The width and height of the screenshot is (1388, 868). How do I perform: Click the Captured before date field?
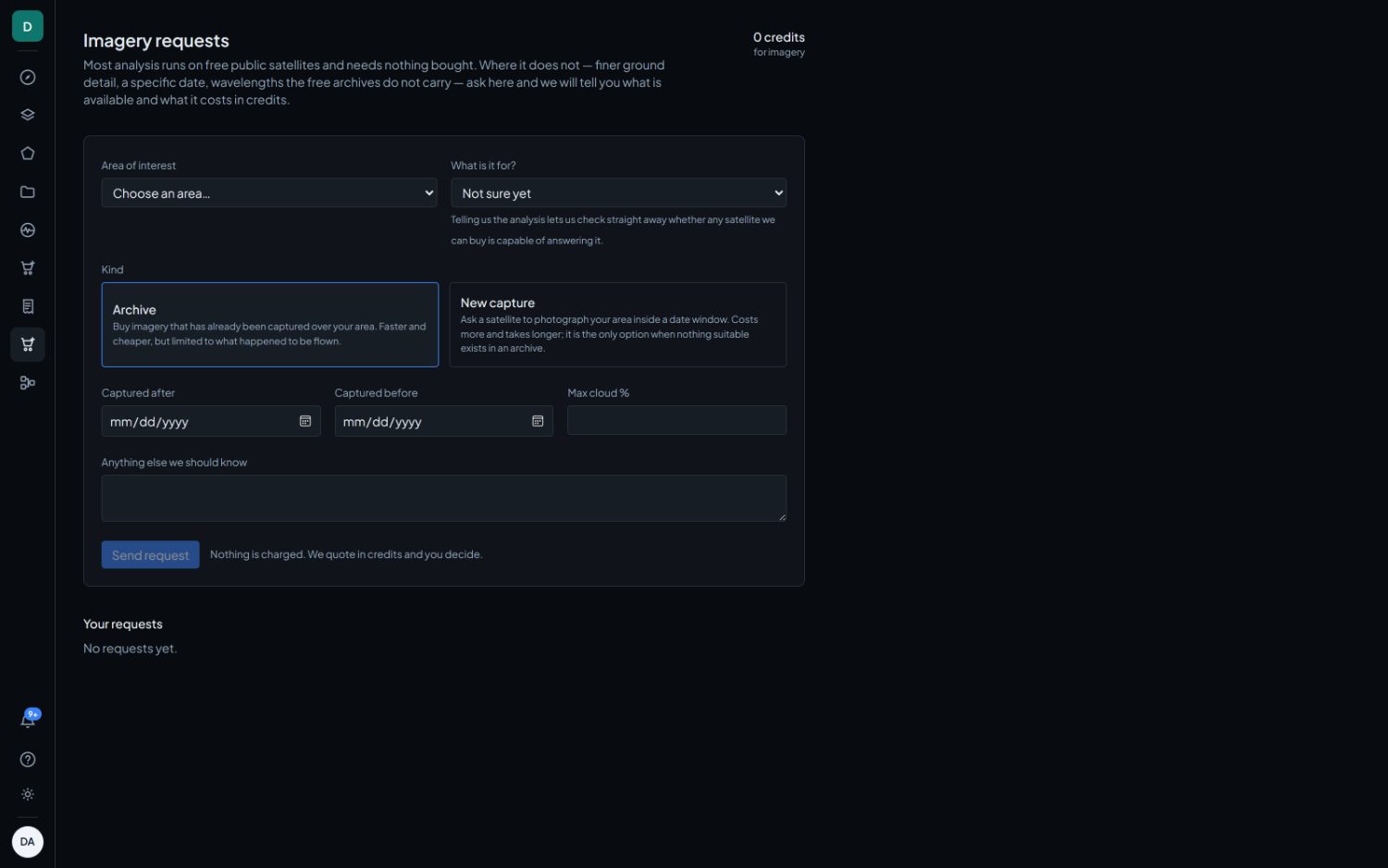pos(444,421)
